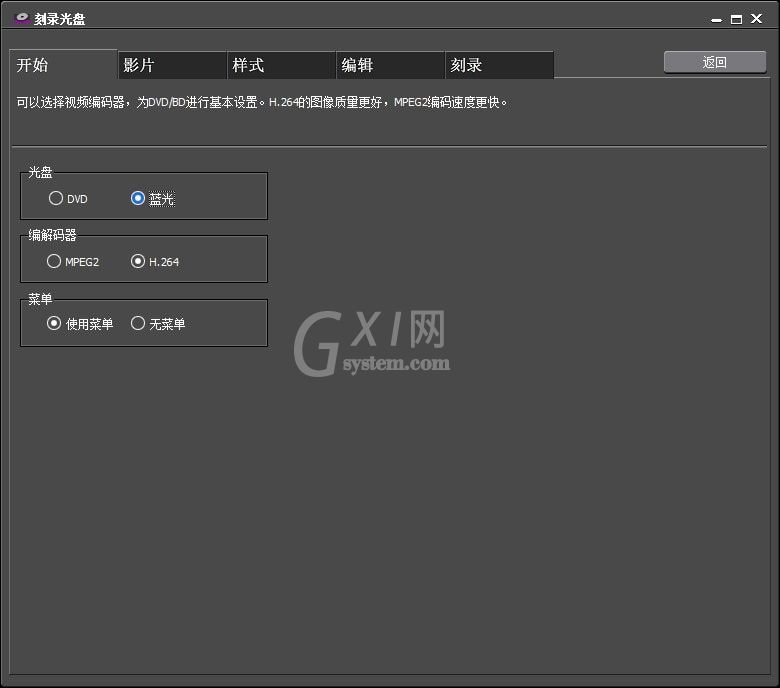Image resolution: width=780 pixels, height=688 pixels.
Task: Click the 编解码器 group label
Action: tap(52, 235)
